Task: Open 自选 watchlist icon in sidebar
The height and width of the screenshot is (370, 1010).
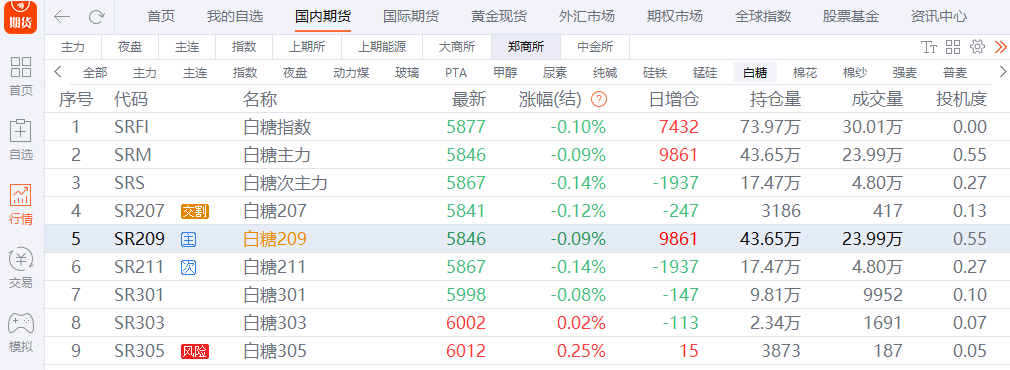Action: click(x=21, y=139)
